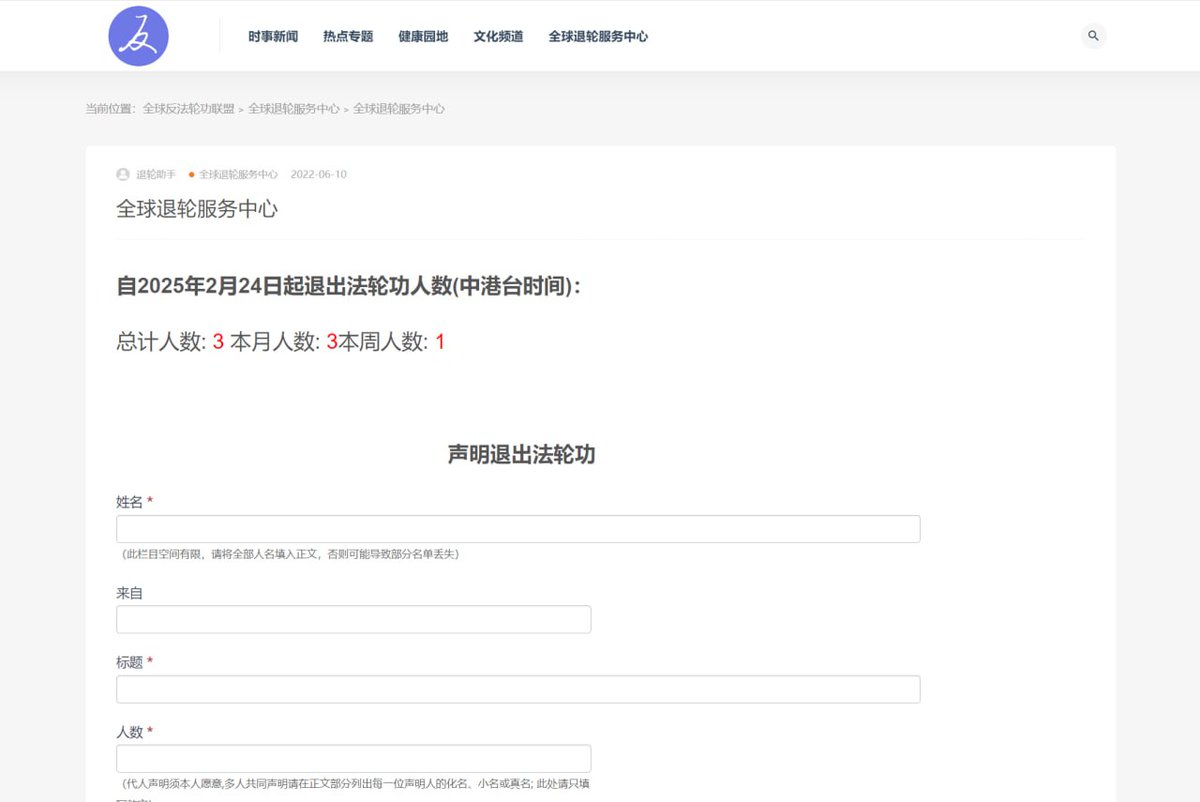
Task: Click inside the 标题 input field
Action: 518,689
